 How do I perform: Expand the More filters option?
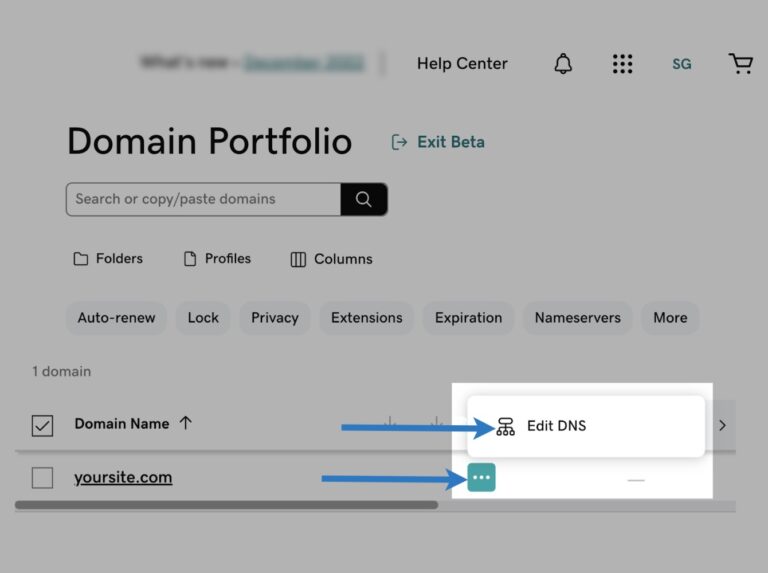point(670,318)
